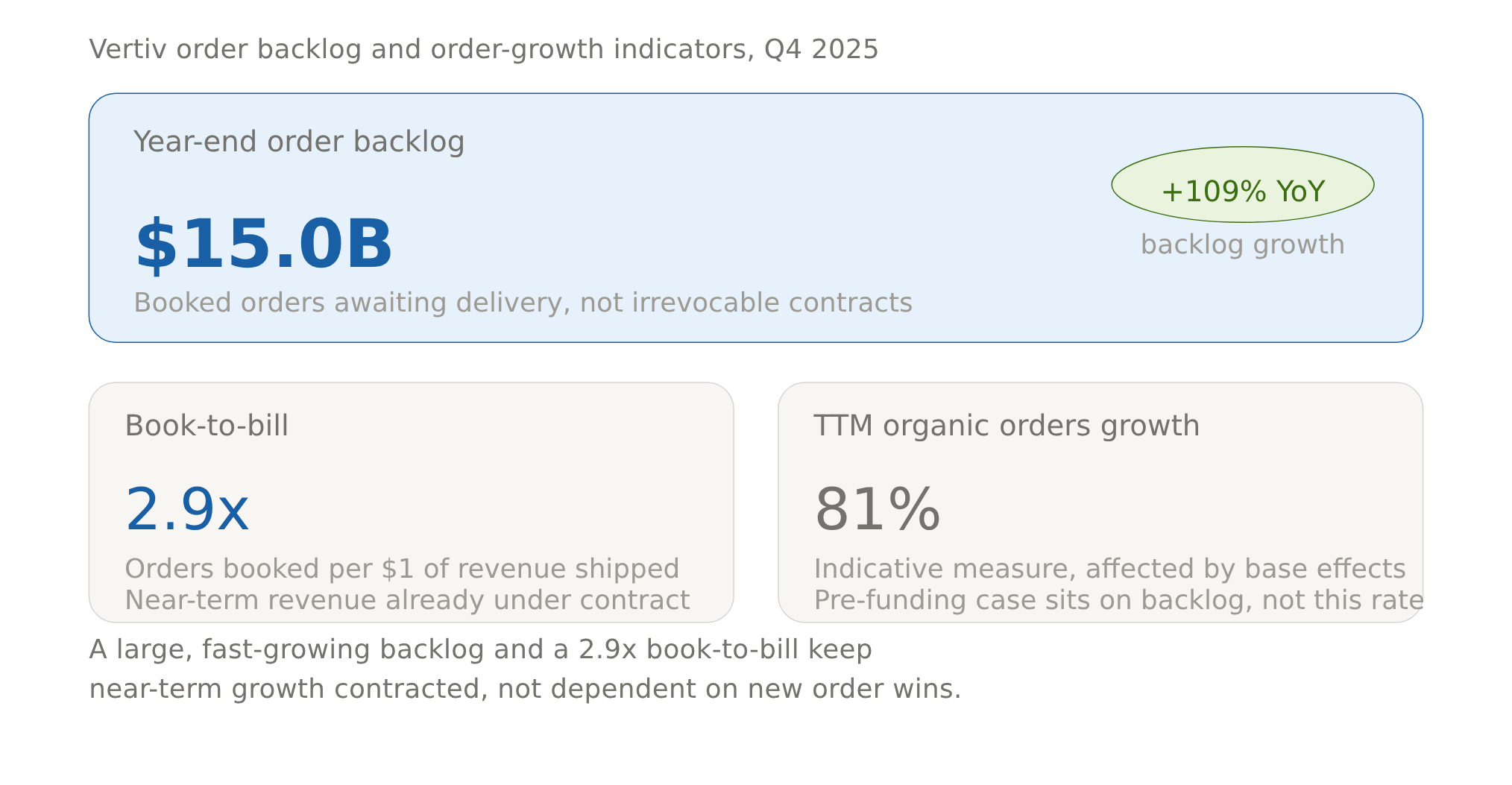The height and width of the screenshot is (785, 1512).
Task: Click the +109% YoY green badge
Action: [1242, 184]
